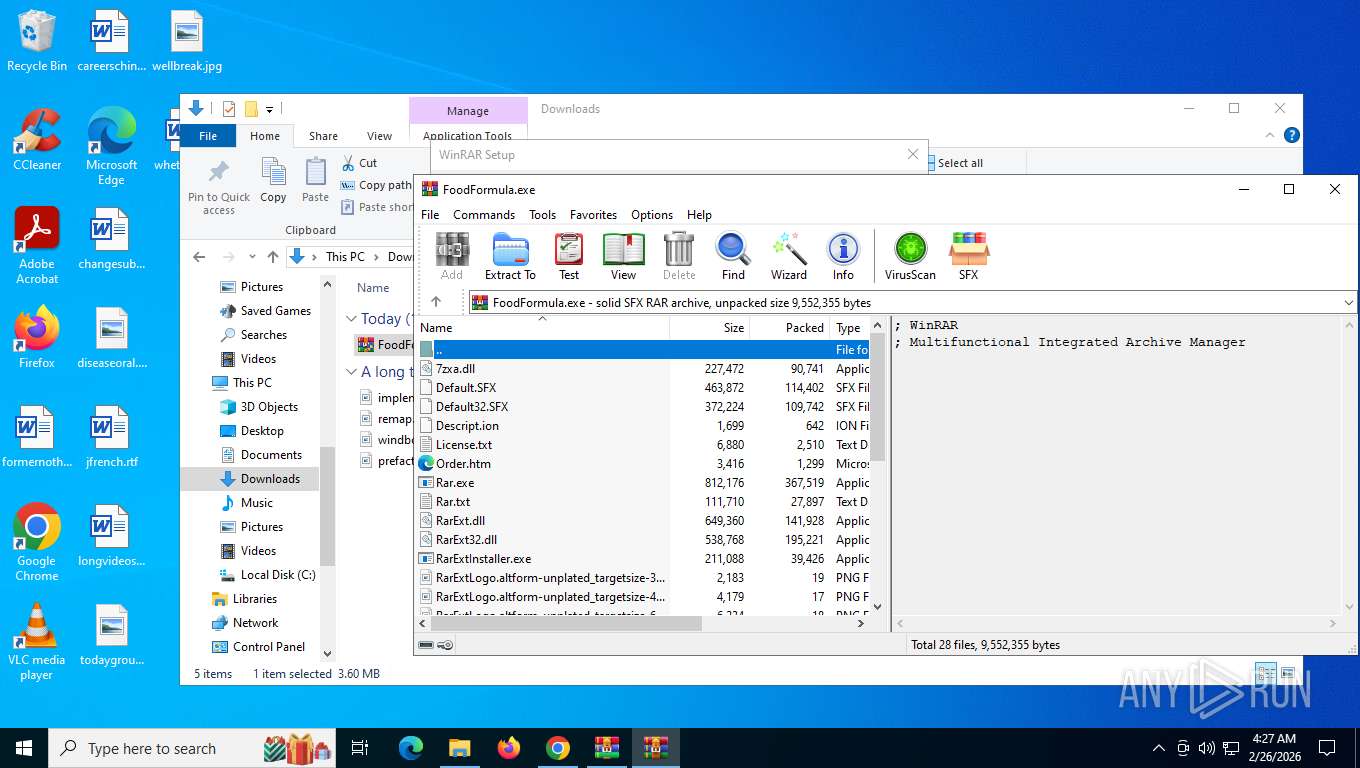Click the Paste icon in Explorer ribbon
This screenshot has height=768, width=1360.
point(315,181)
